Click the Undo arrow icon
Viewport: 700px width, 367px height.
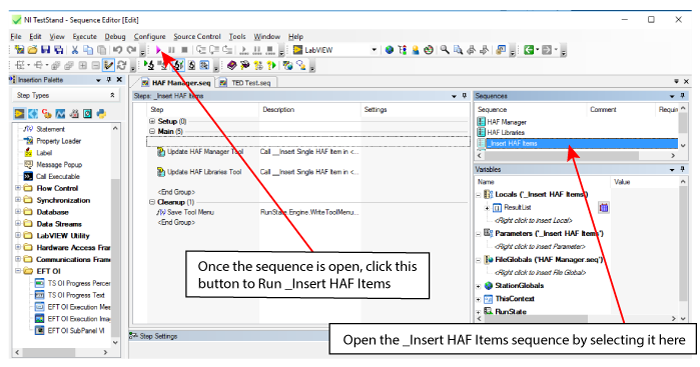tap(117, 50)
